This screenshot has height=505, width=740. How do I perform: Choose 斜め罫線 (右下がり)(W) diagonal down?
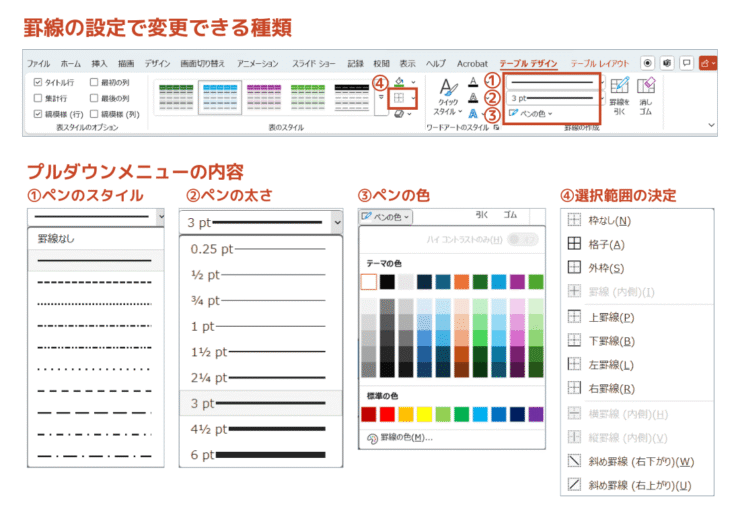pos(637,461)
